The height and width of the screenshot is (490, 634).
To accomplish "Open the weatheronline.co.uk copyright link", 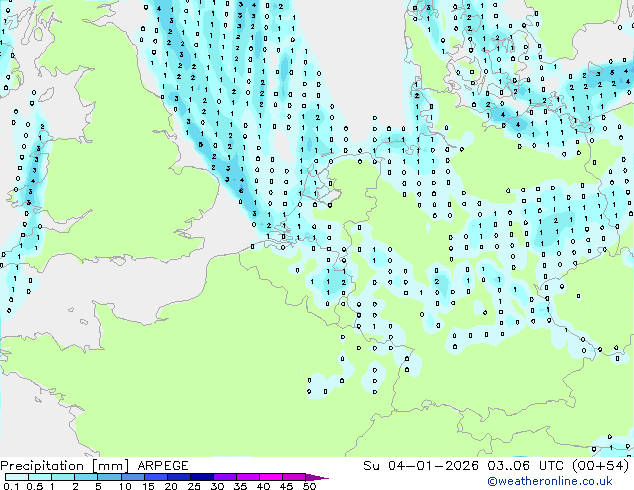I will [549, 481].
